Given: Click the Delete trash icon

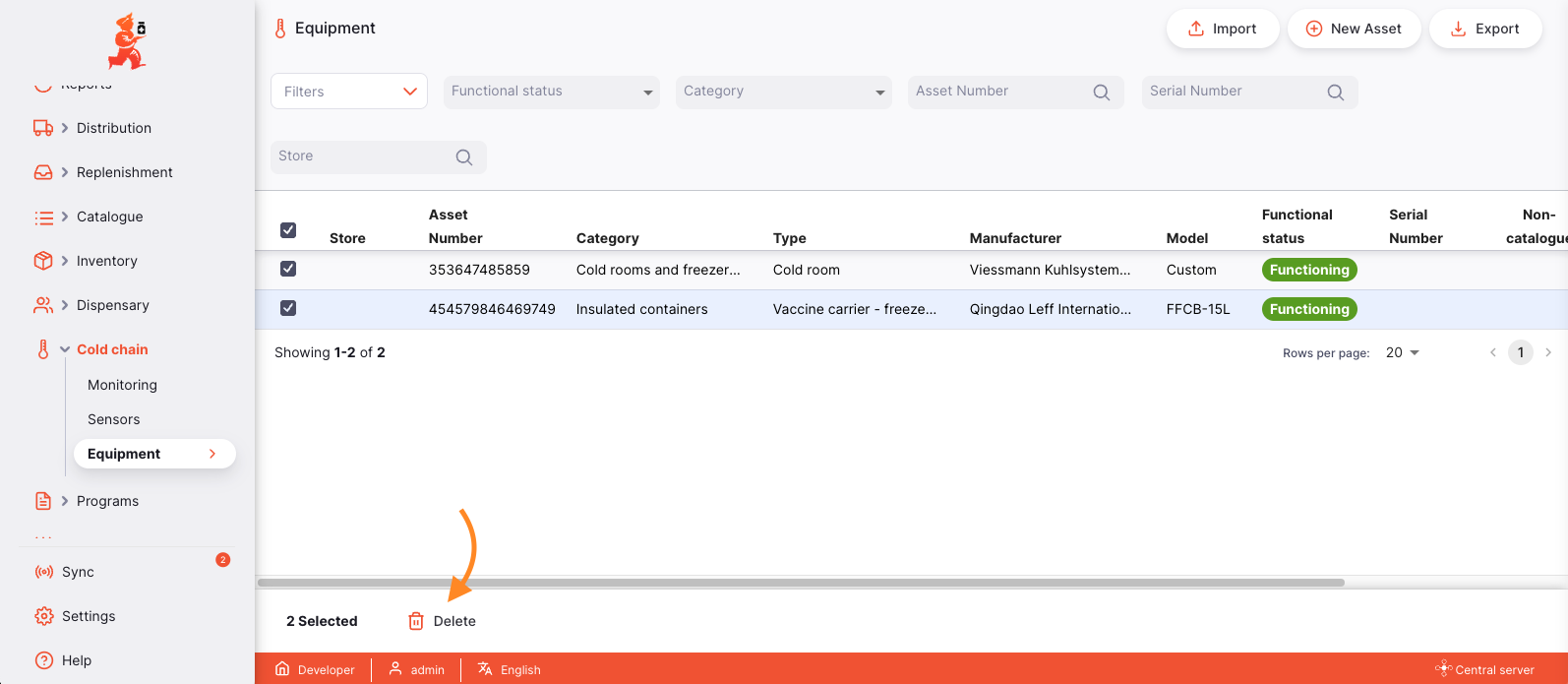Looking at the screenshot, I should 416,621.
